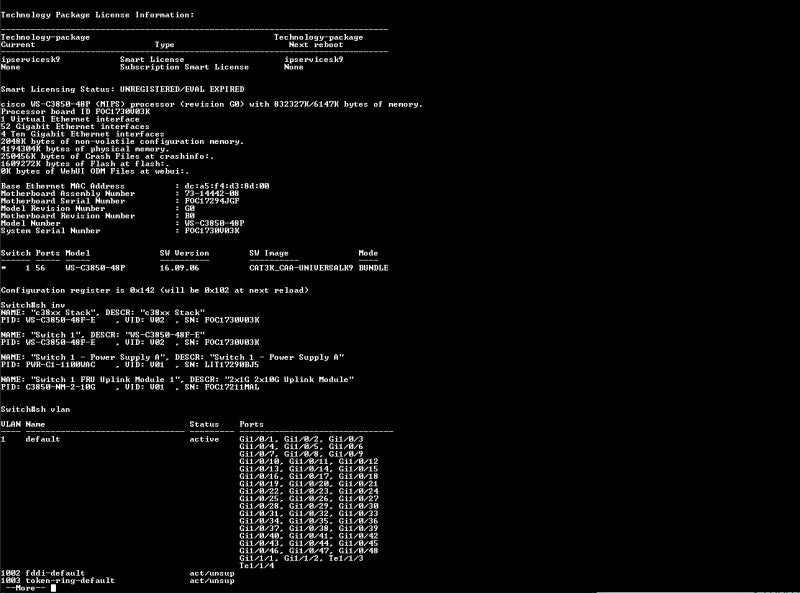The width and height of the screenshot is (800, 593).
Task: Click the "0K bytes of WebUI ODM Files" line
Action: pos(95,171)
